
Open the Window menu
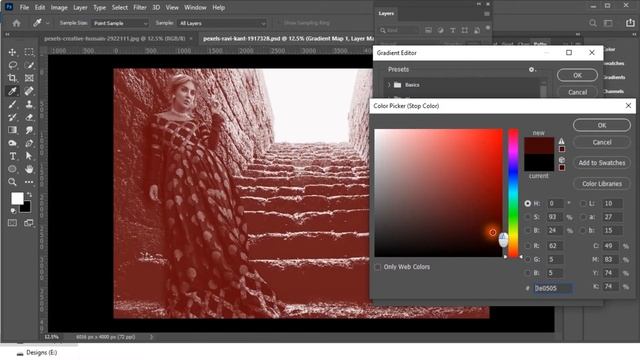[195, 7]
